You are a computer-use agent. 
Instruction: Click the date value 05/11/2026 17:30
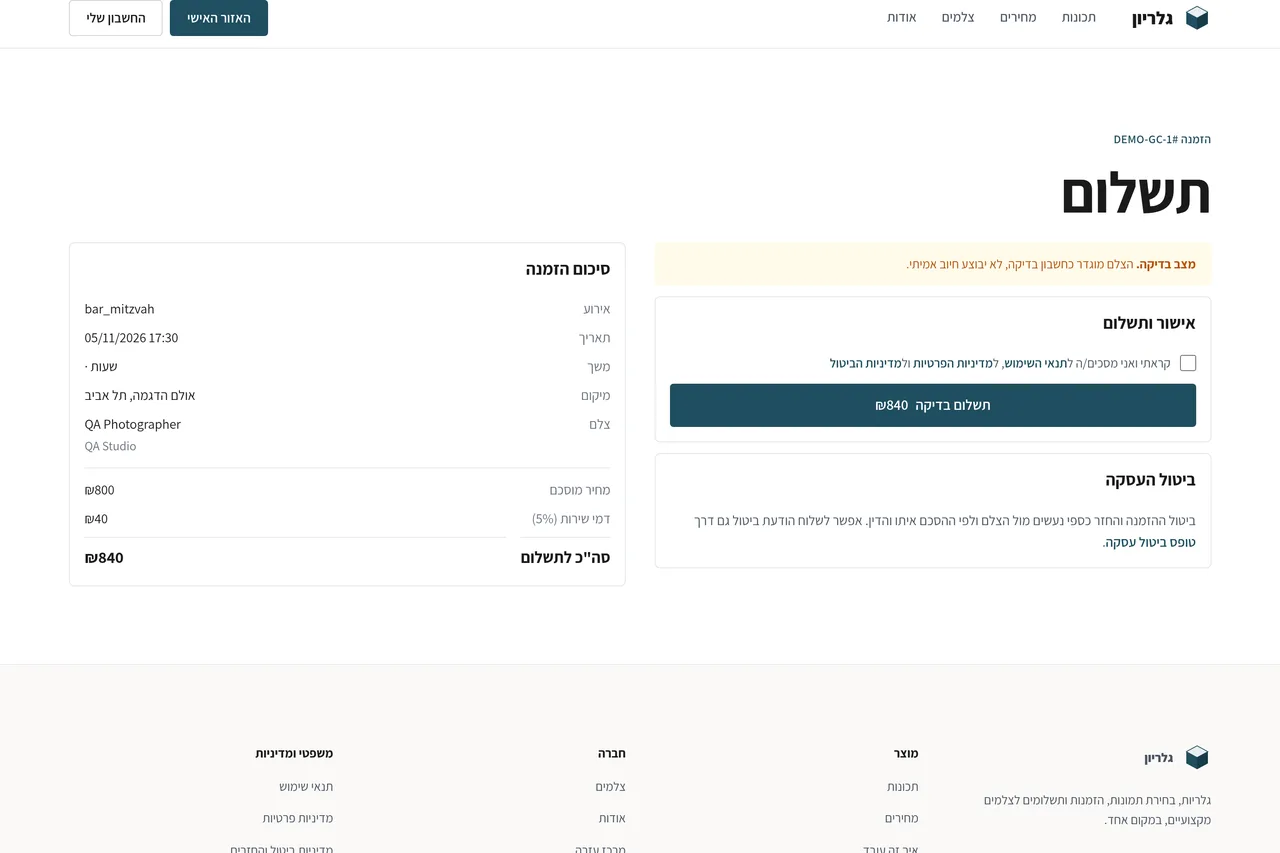click(x=132, y=338)
